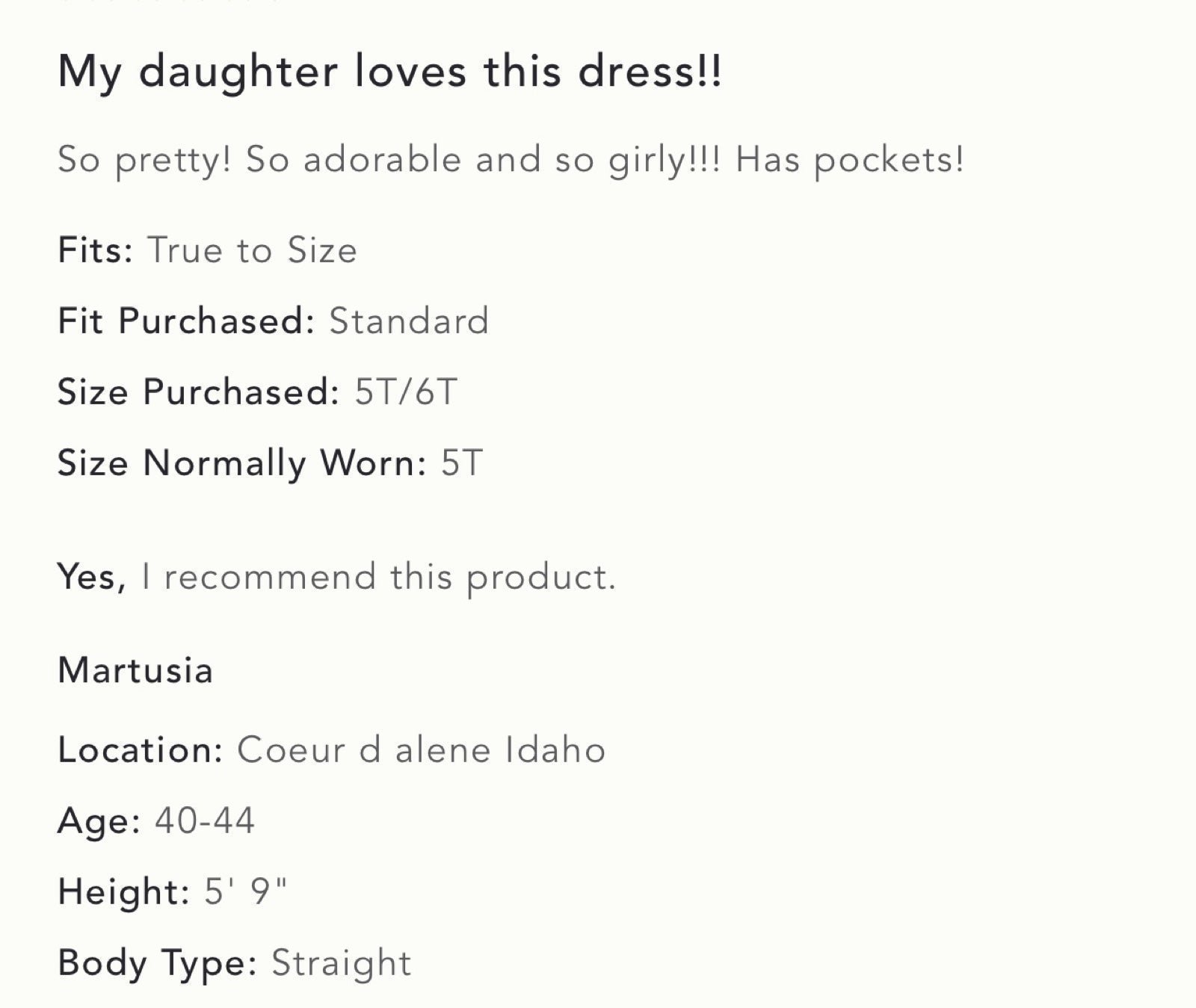This screenshot has width=1196, height=1008.
Task: Click the 'Fits:' label
Action: [x=96, y=250]
